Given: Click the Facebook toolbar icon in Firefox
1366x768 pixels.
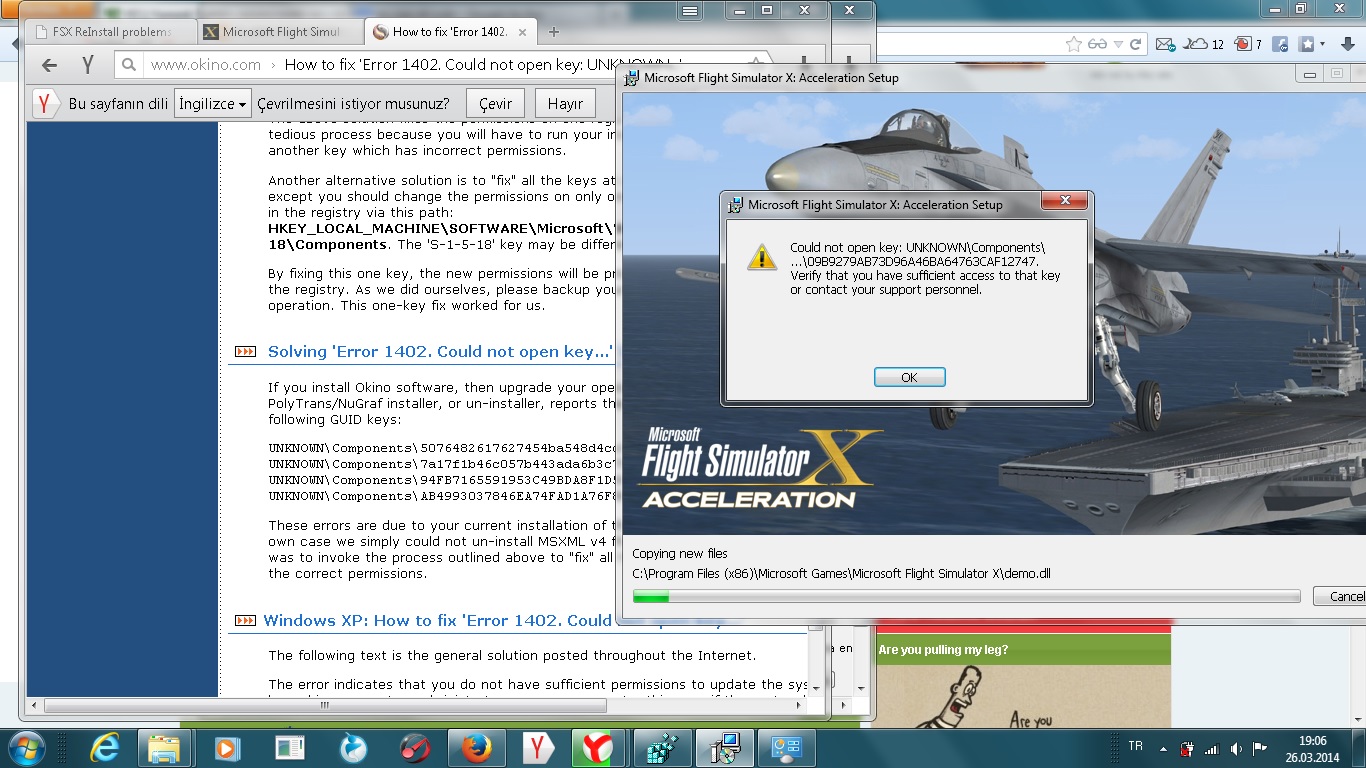Looking at the screenshot, I should click(x=1281, y=44).
